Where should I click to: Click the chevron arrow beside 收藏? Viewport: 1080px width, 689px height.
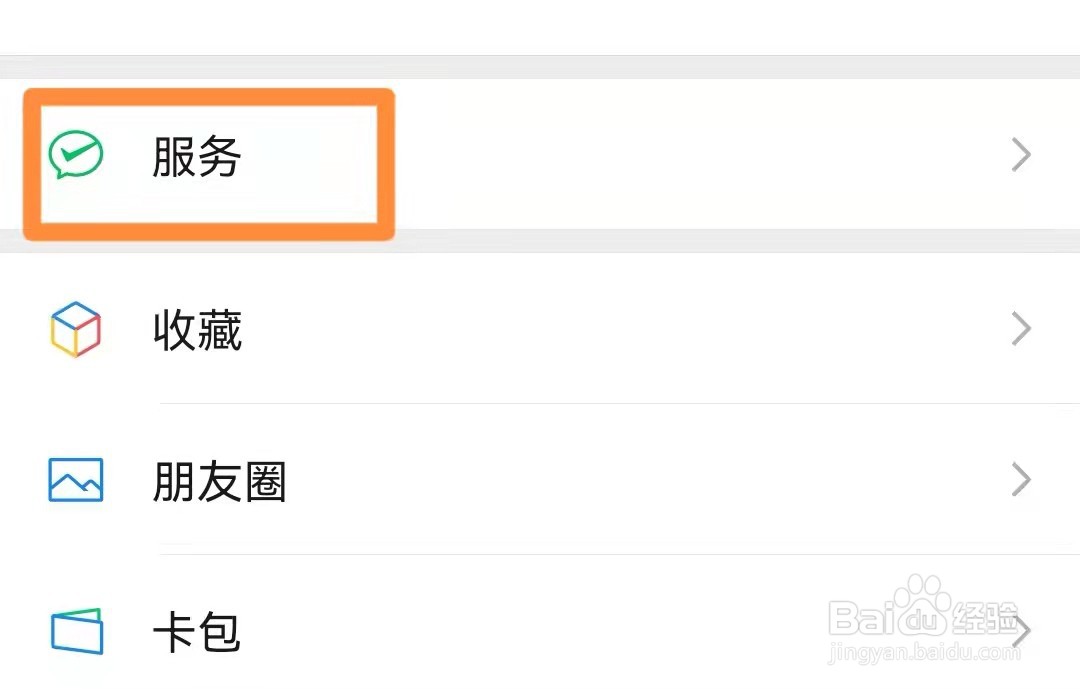tap(1020, 329)
